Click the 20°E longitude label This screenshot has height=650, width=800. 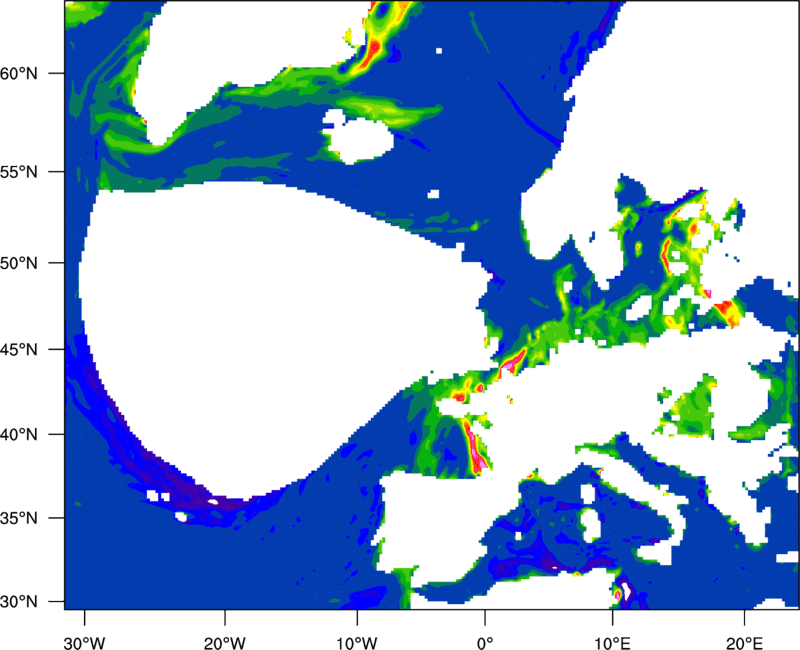coord(744,643)
